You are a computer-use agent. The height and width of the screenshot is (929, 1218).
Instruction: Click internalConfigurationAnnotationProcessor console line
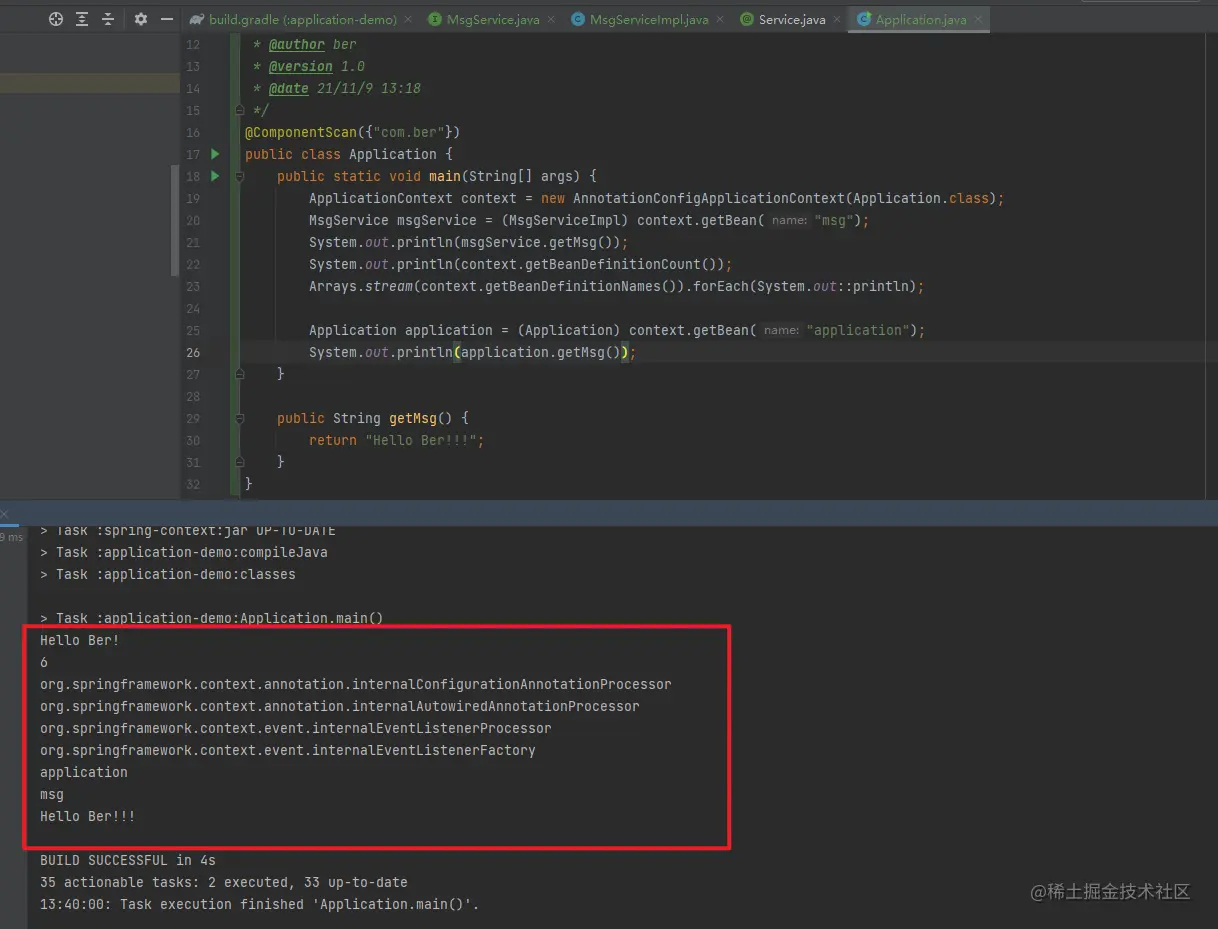point(356,684)
